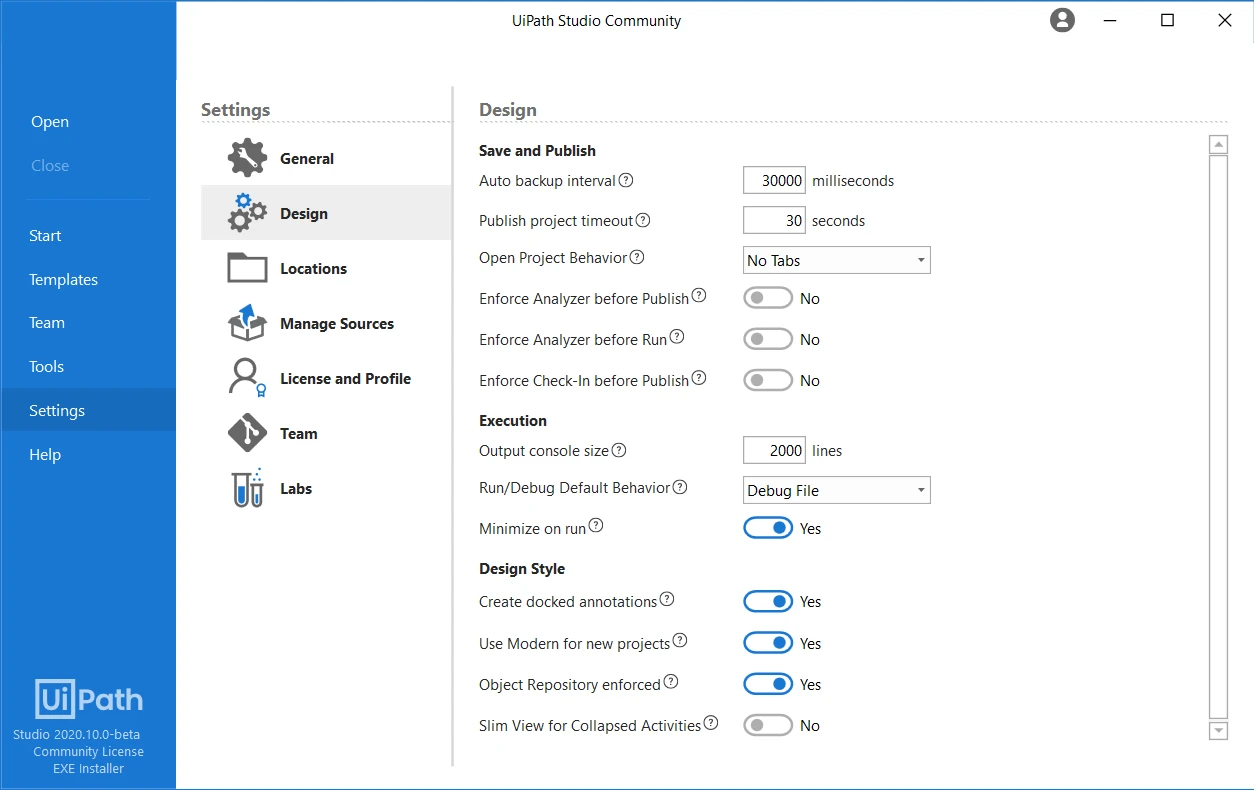The height and width of the screenshot is (790, 1254).
Task: Click the Locations folder icon
Action: click(247, 268)
